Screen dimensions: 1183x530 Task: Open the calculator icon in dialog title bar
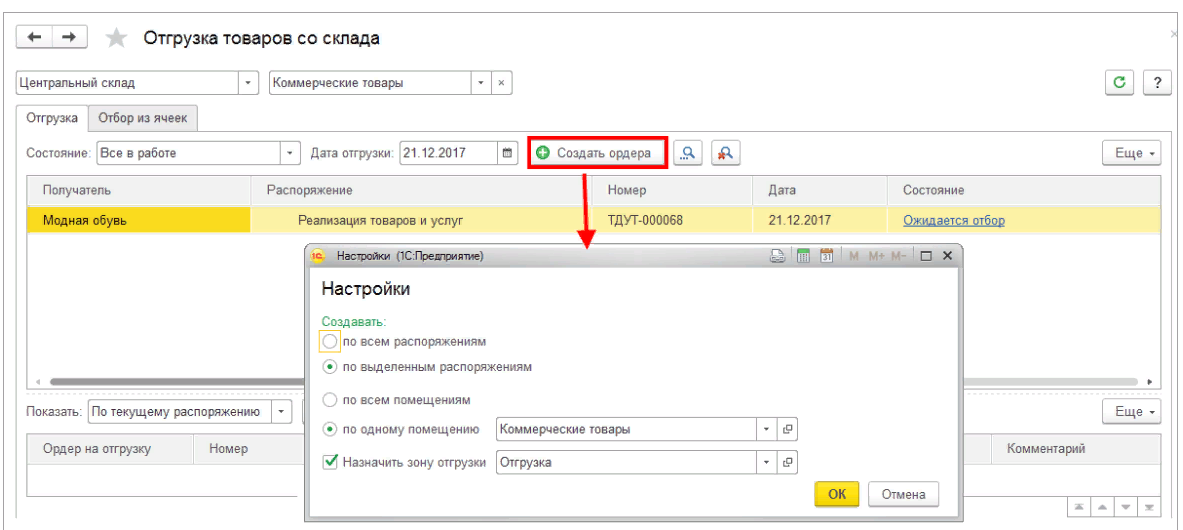click(x=804, y=256)
